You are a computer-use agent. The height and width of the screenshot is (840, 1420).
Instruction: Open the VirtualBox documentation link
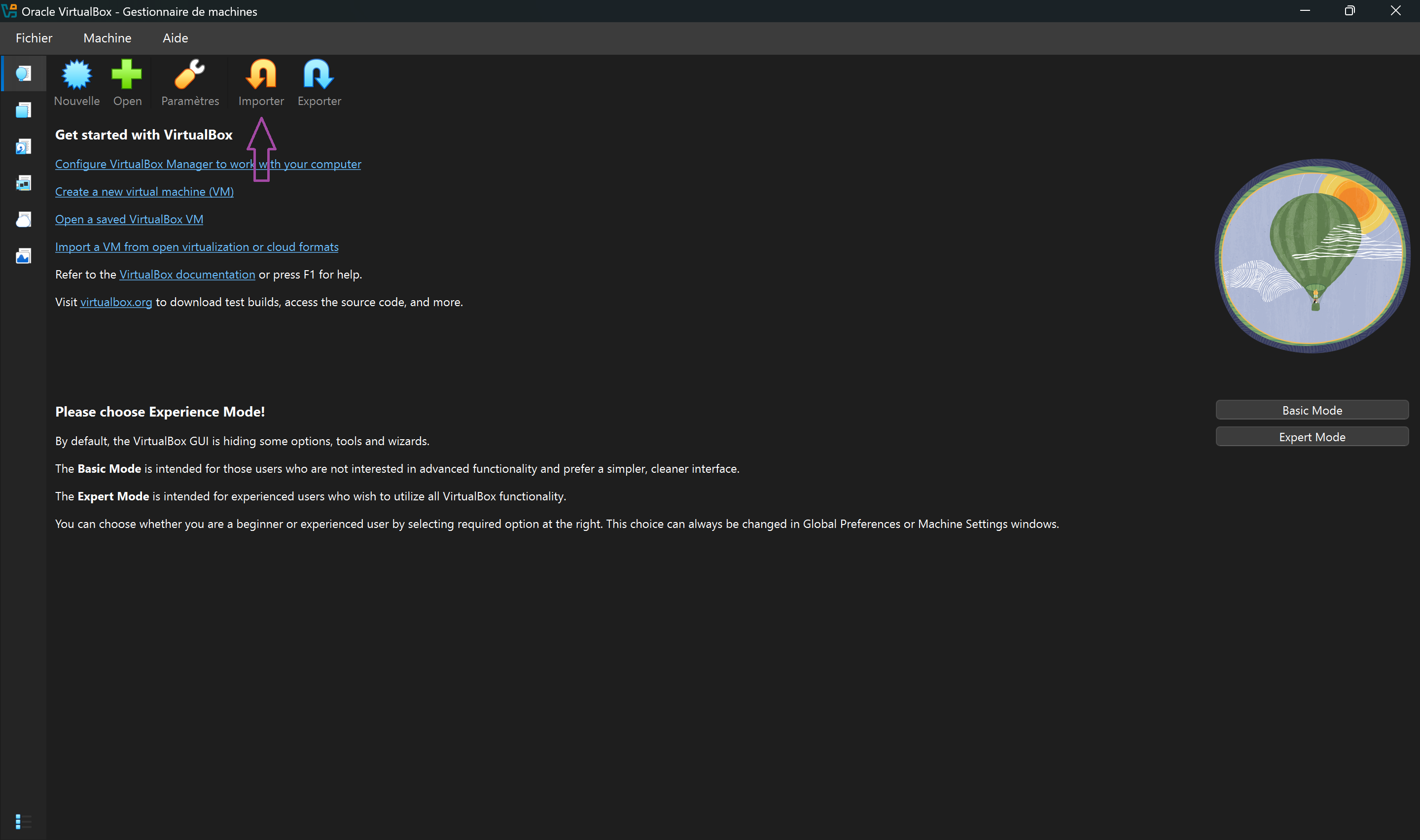pyautogui.click(x=187, y=274)
